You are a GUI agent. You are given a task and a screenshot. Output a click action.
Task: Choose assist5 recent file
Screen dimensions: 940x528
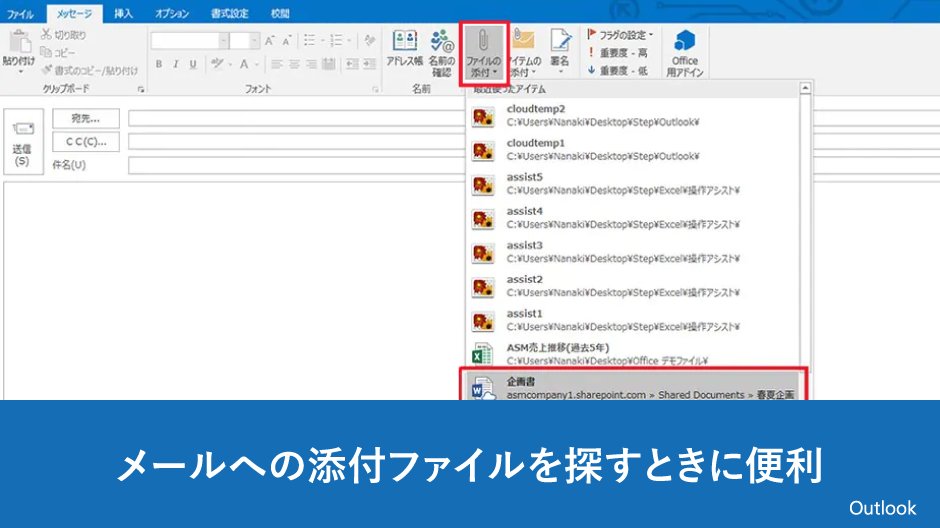pos(632,183)
